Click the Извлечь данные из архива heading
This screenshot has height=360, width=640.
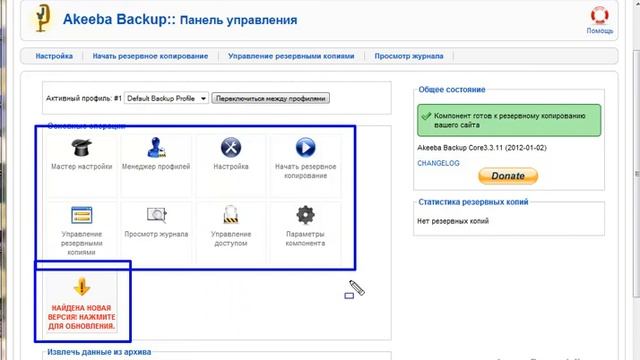(99, 352)
